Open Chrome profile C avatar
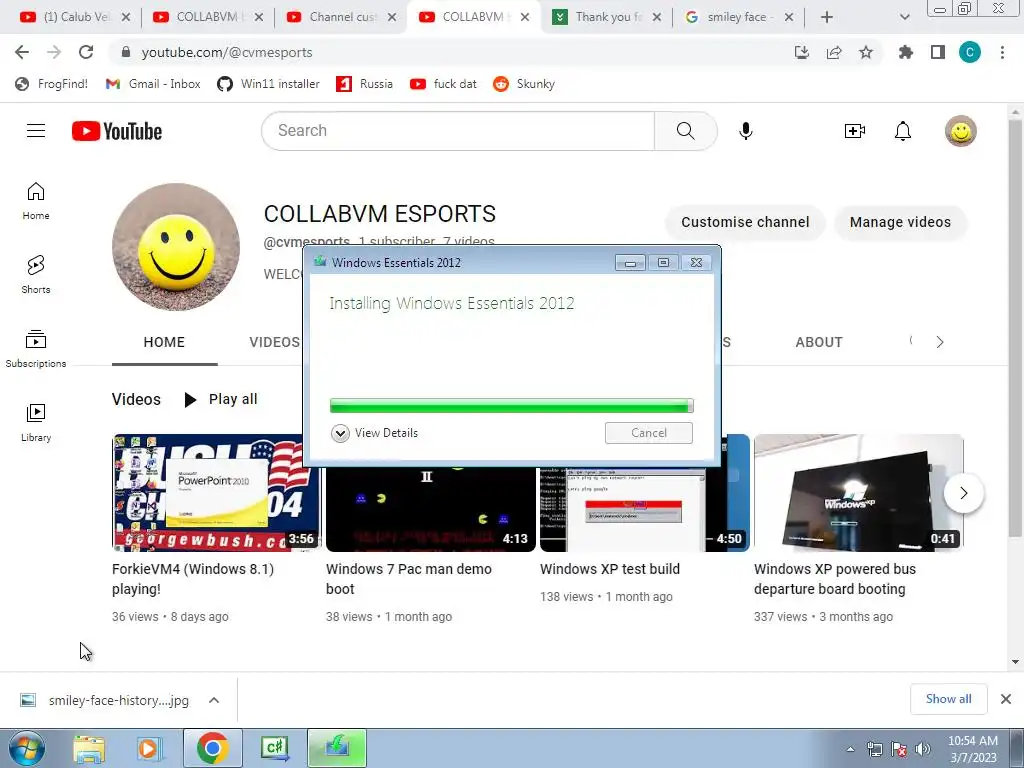The width and height of the screenshot is (1024, 768). (970, 52)
